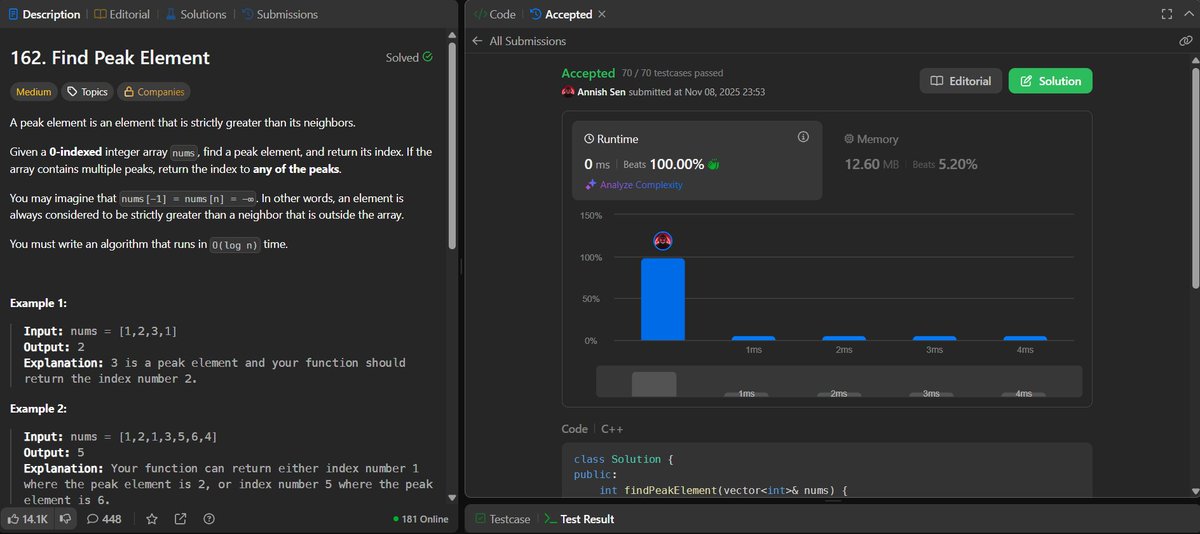This screenshot has width=1200, height=534.
Task: Jump to Topics section
Action: [x=88, y=92]
